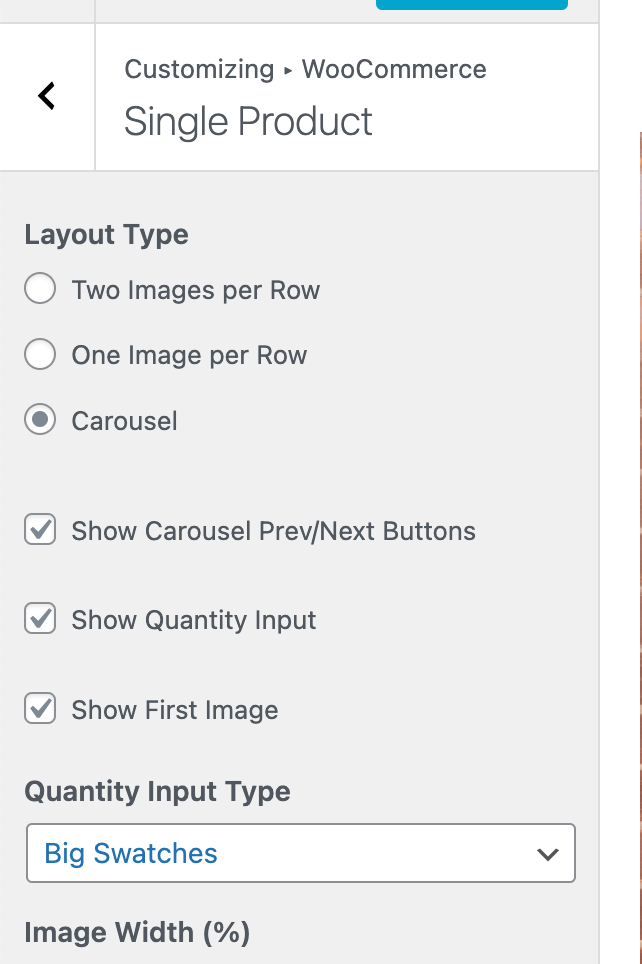
Task: Click the back arrow to leave Single Product
Action: point(45,96)
